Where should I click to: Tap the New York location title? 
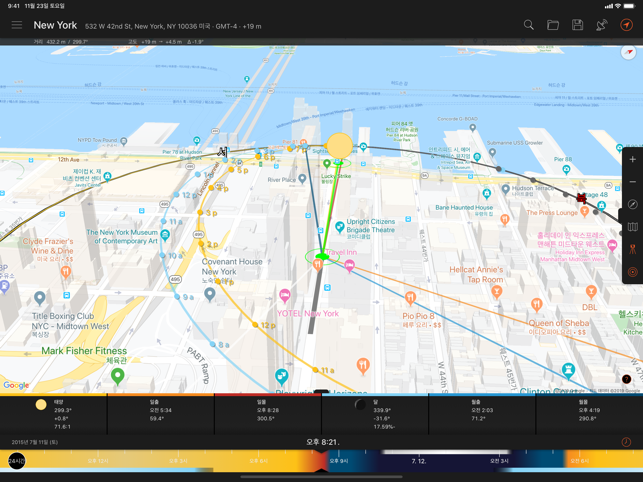[55, 25]
